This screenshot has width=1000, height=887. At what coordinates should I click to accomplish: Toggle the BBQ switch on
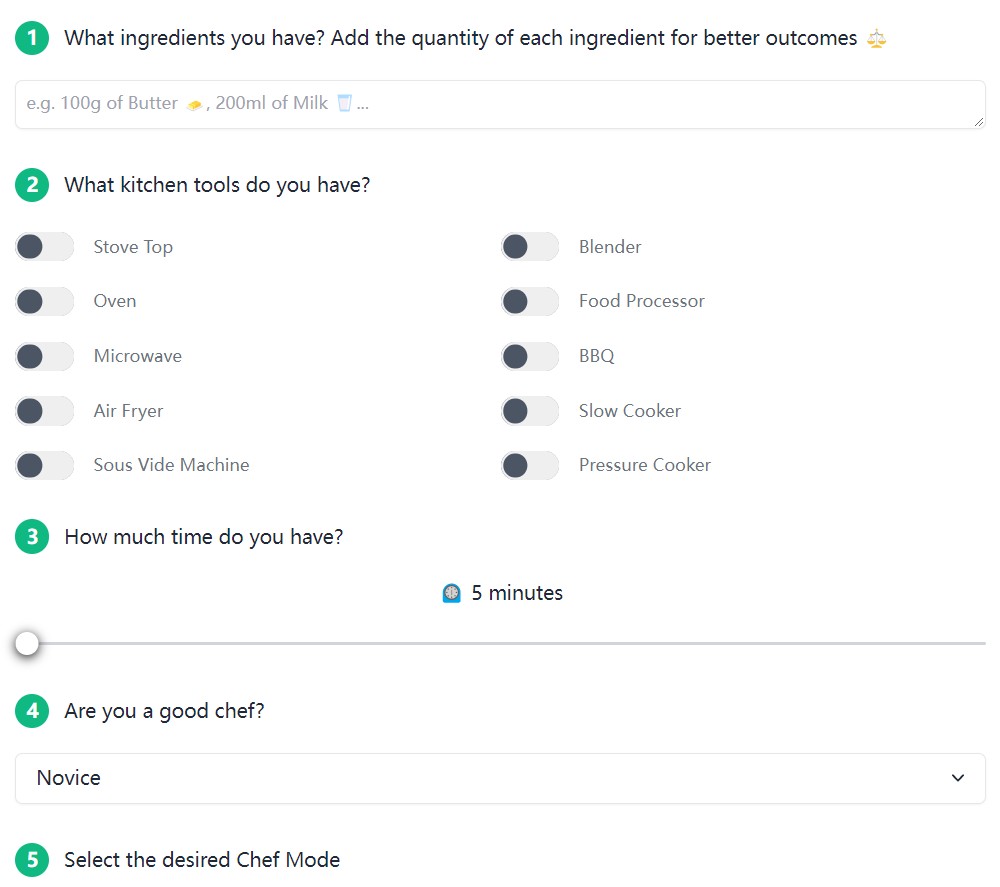[x=530, y=356]
